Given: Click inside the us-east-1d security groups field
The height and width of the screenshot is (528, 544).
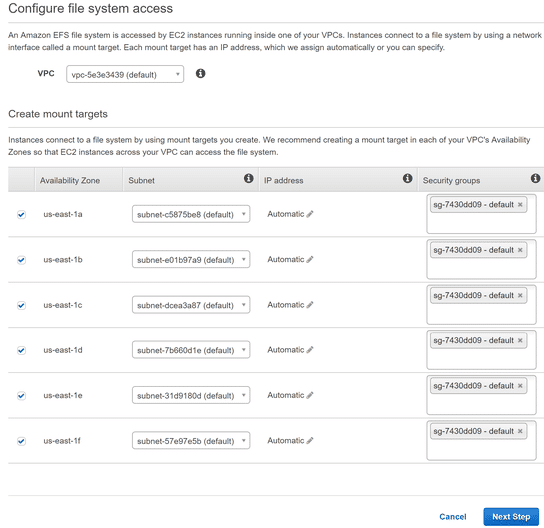Looking at the screenshot, I should pos(481,359).
